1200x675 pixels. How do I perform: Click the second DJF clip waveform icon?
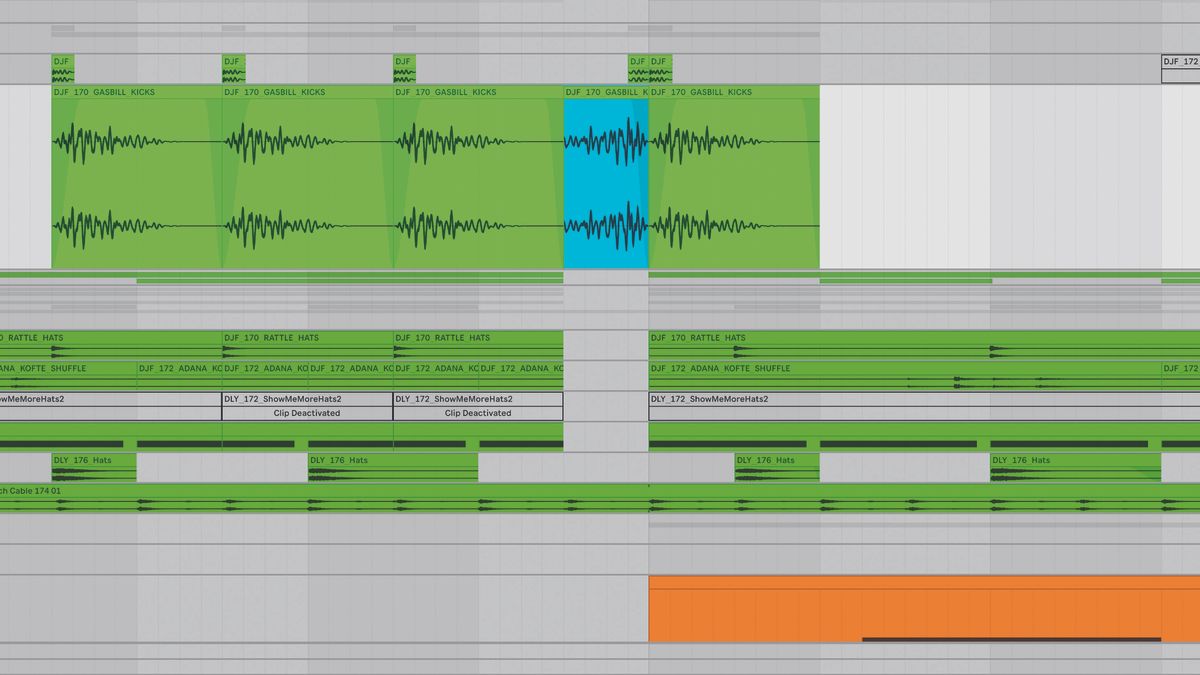[x=232, y=68]
